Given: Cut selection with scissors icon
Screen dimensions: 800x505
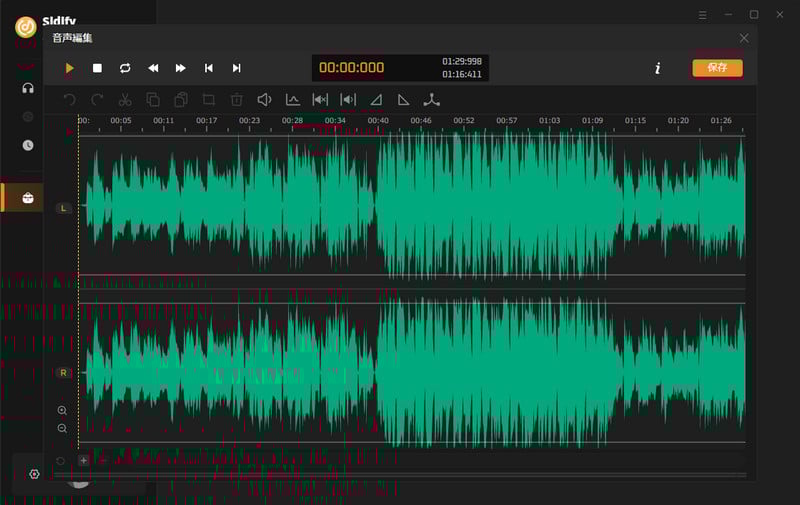Looking at the screenshot, I should point(125,99).
